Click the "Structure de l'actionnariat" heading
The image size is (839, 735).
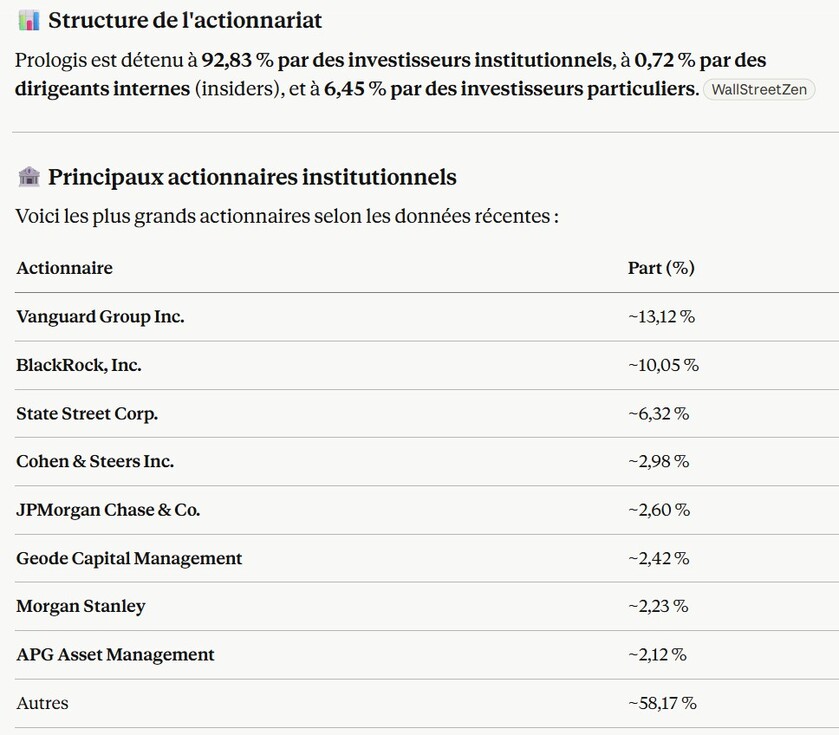[x=185, y=20]
